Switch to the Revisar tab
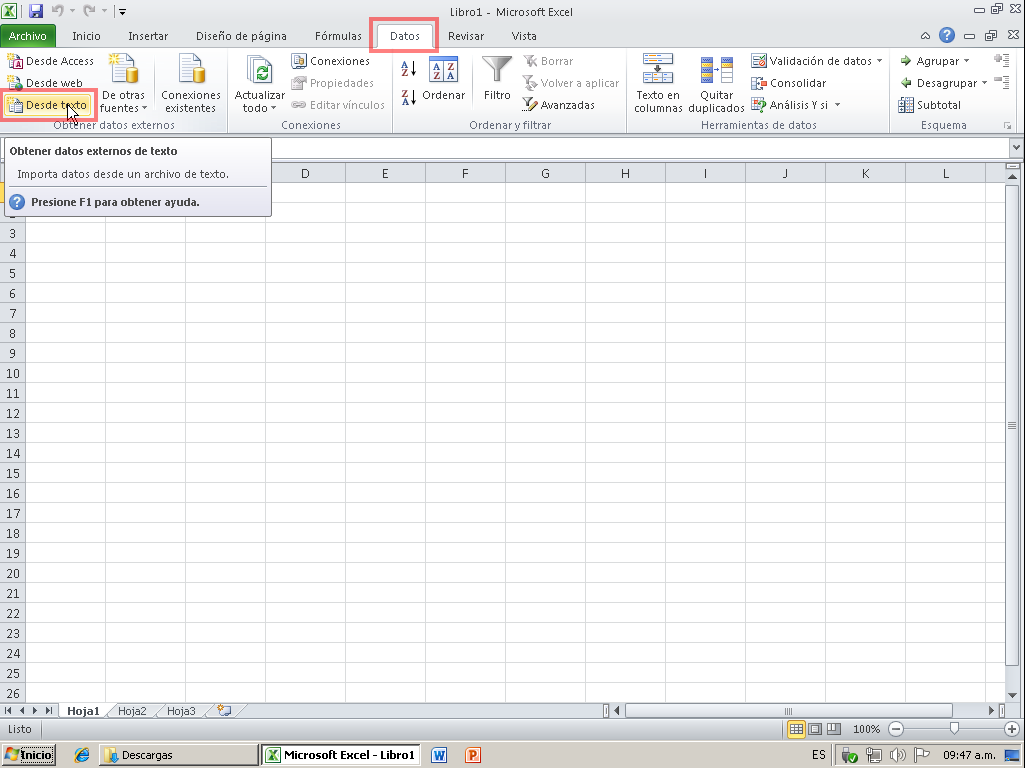The image size is (1025, 768). (x=465, y=36)
